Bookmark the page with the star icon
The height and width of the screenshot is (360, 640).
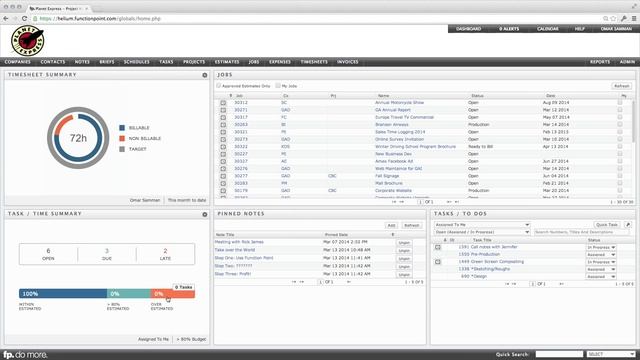pos(613,19)
